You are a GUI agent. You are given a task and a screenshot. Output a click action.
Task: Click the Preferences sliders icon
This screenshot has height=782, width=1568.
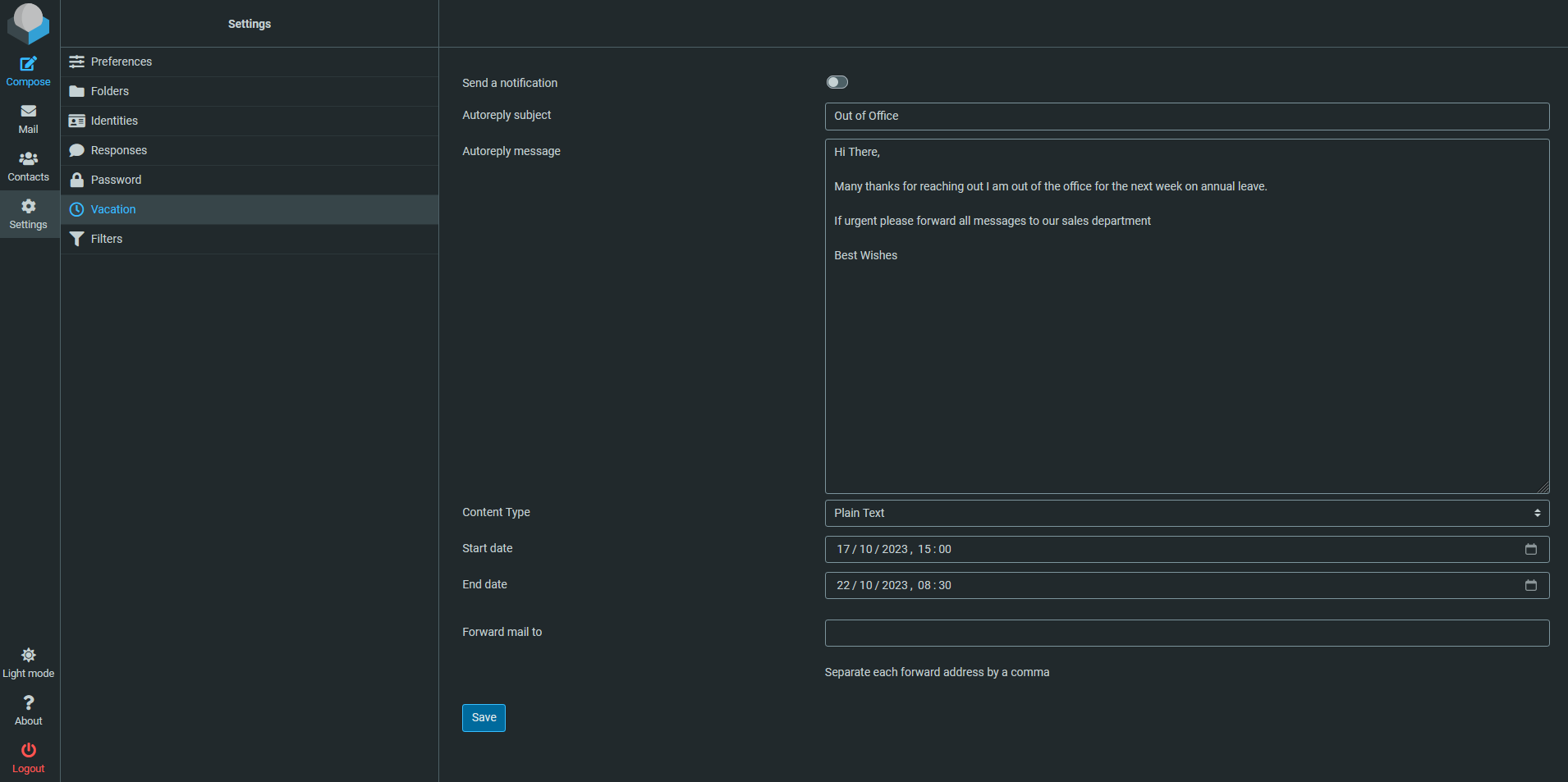[x=76, y=62]
